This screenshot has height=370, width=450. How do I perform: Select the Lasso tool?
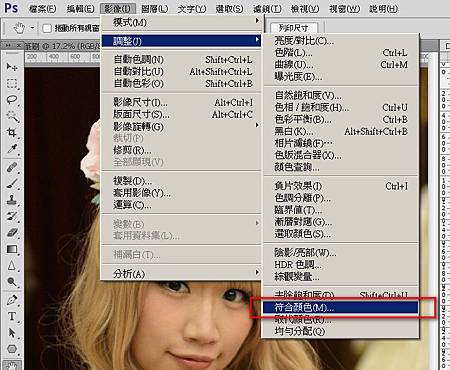(12, 100)
